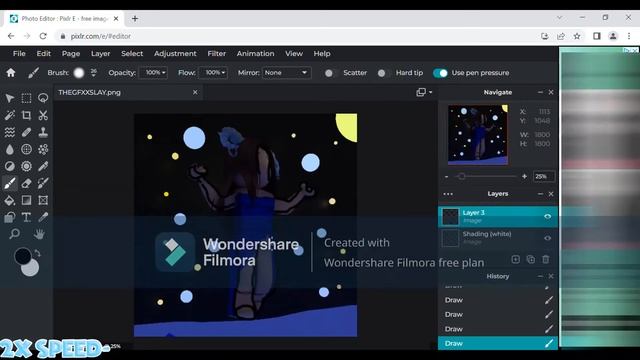Viewport: 640px width, 360px height.
Task: Select the Fill paint bucket tool
Action: [10, 200]
